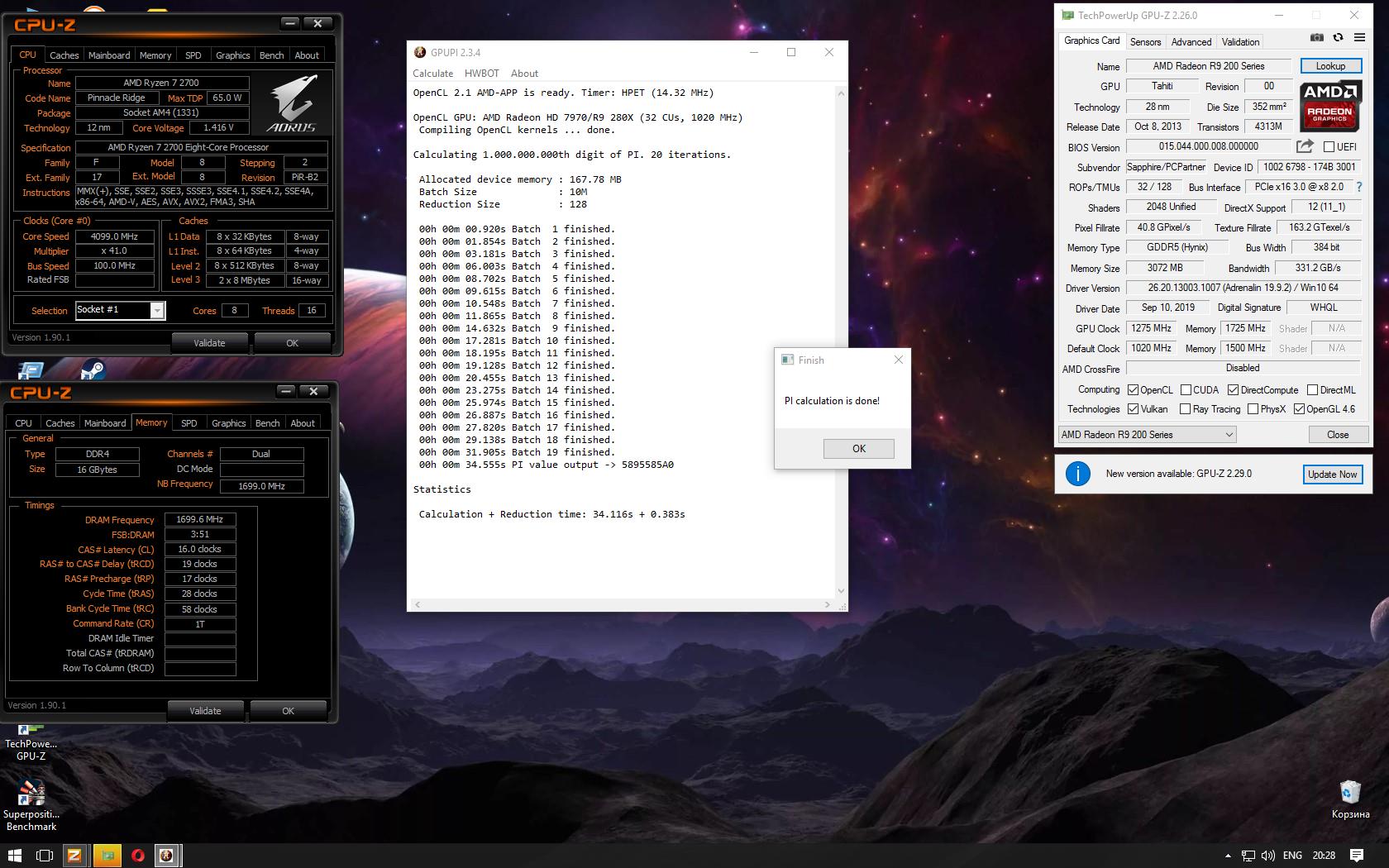
Task: Switch to the Sensors tab in GPU-Z
Action: pyautogui.click(x=1145, y=41)
